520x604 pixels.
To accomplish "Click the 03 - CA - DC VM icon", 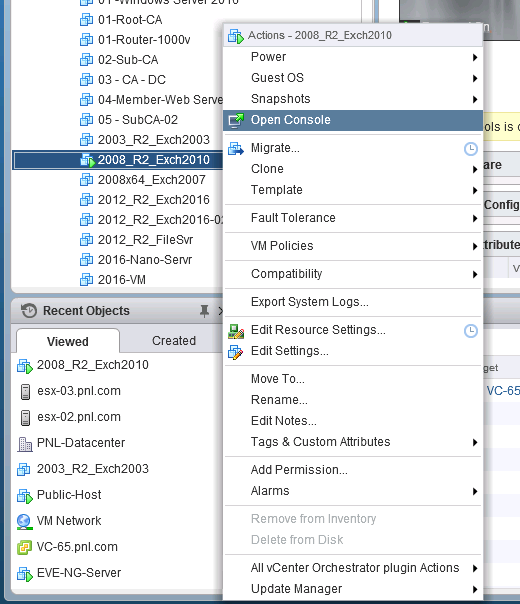I will tap(86, 80).
